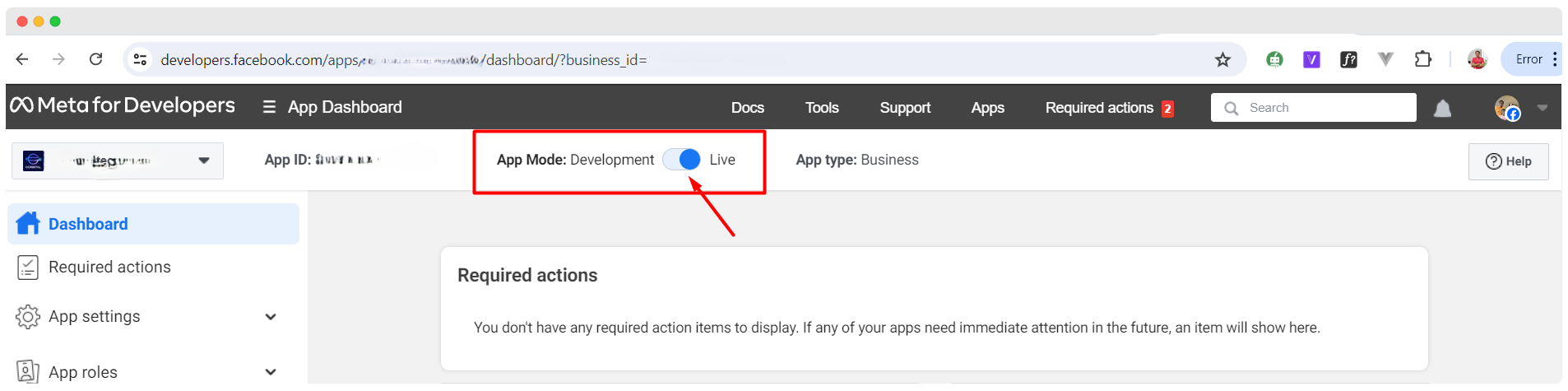The image size is (1568, 391).
Task: Go forward with the browser forward arrow
Action: tap(58, 59)
